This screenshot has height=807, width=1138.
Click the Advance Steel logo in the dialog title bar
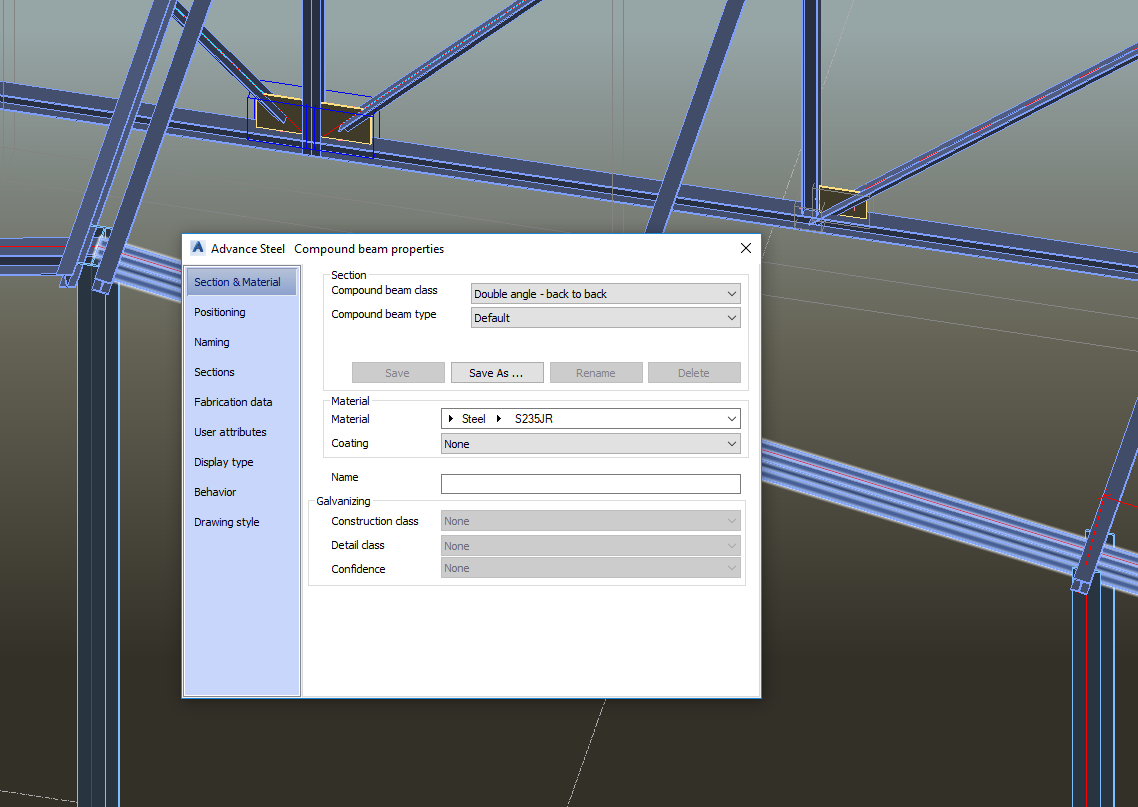197,247
